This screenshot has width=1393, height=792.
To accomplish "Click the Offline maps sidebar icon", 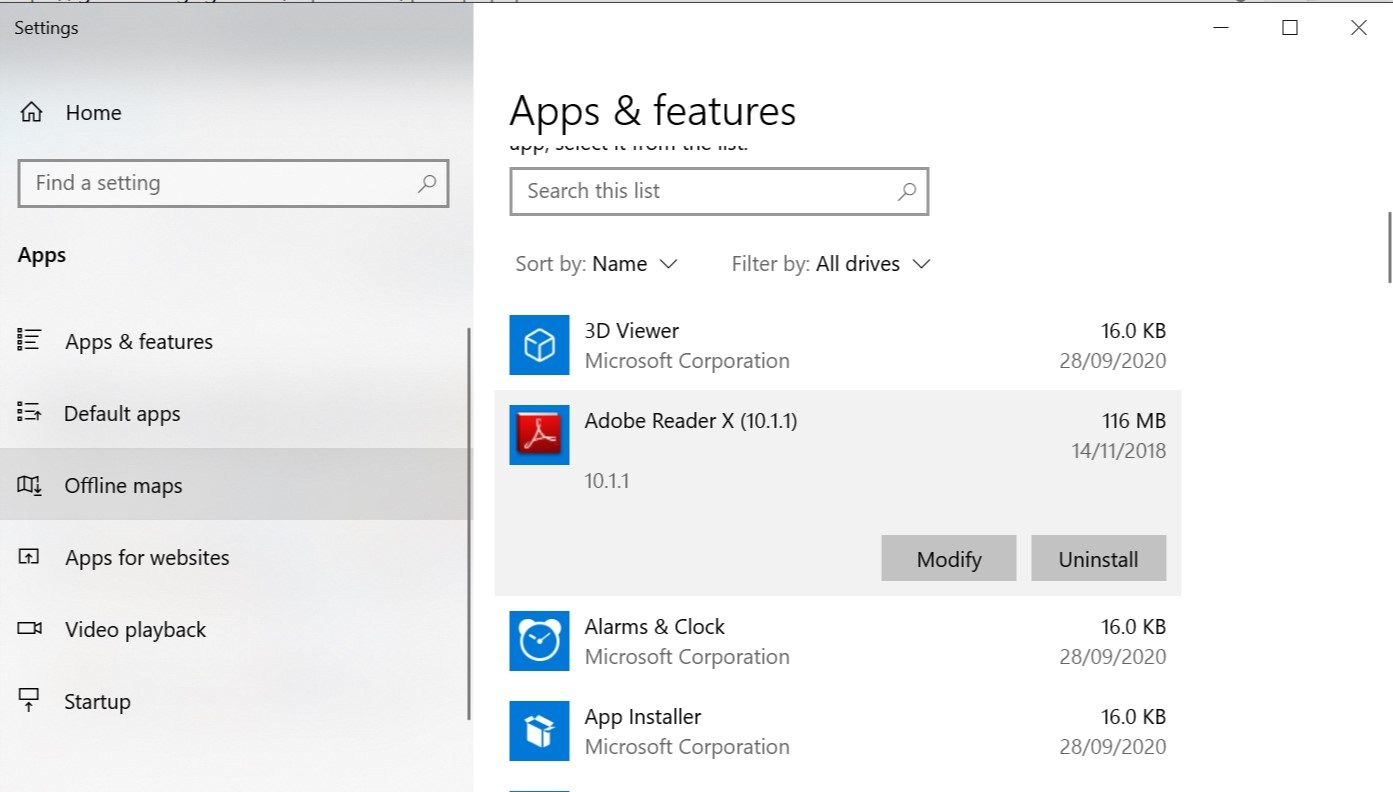I will [x=29, y=486].
